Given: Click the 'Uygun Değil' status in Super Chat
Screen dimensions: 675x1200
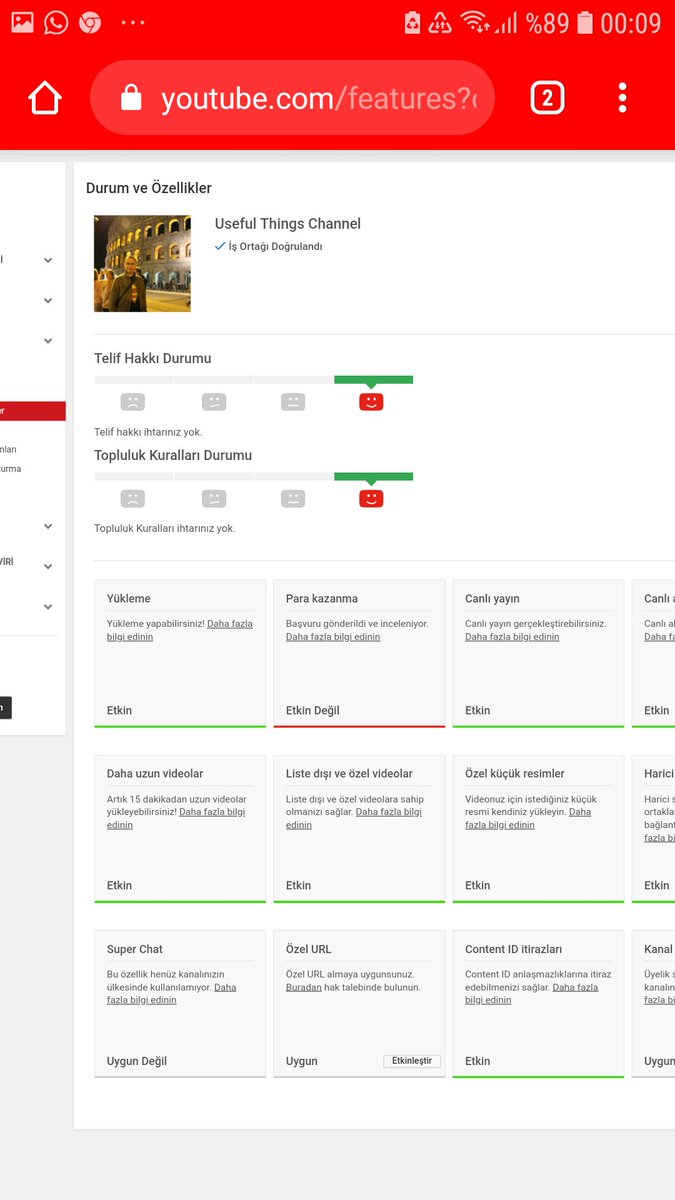Looking at the screenshot, I should click(137, 1061).
